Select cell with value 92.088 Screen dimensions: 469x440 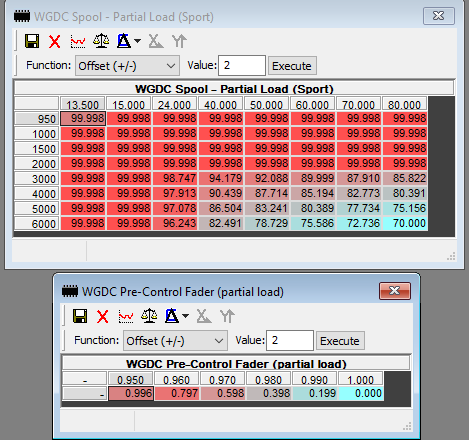click(x=267, y=178)
